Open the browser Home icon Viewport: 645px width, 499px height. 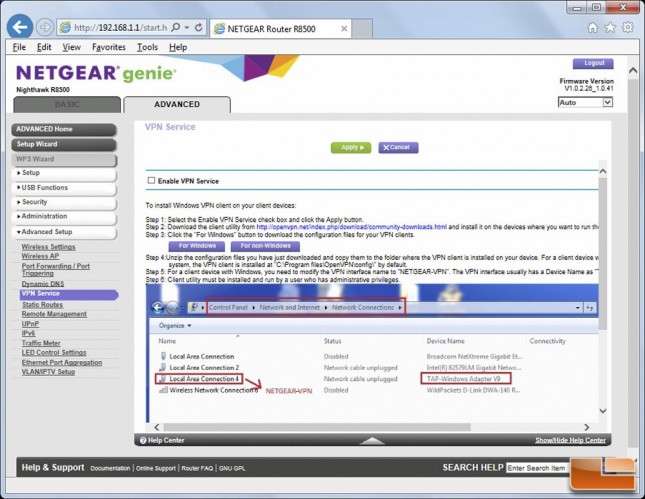click(592, 28)
